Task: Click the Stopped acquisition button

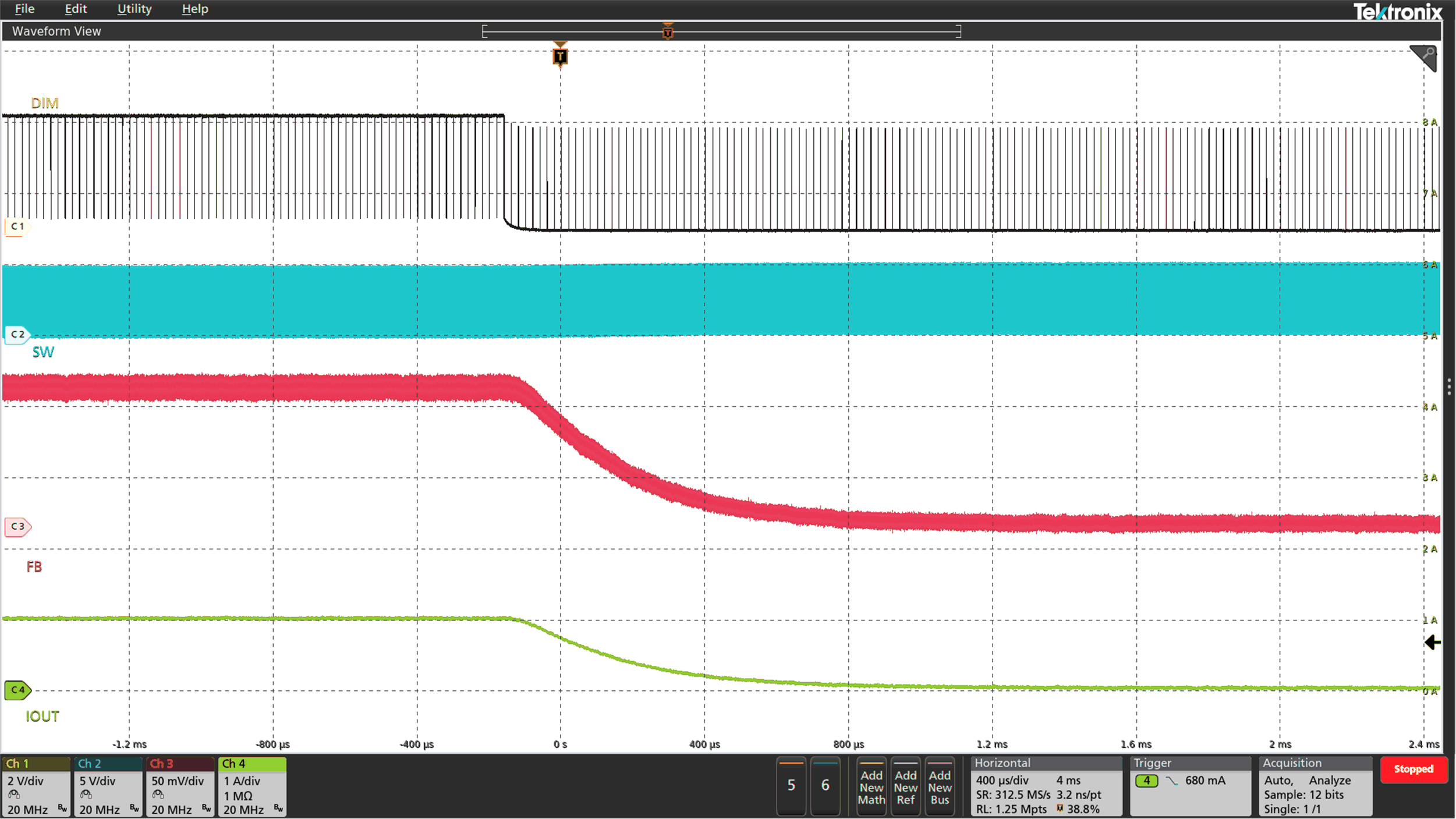Action: coord(1414,770)
